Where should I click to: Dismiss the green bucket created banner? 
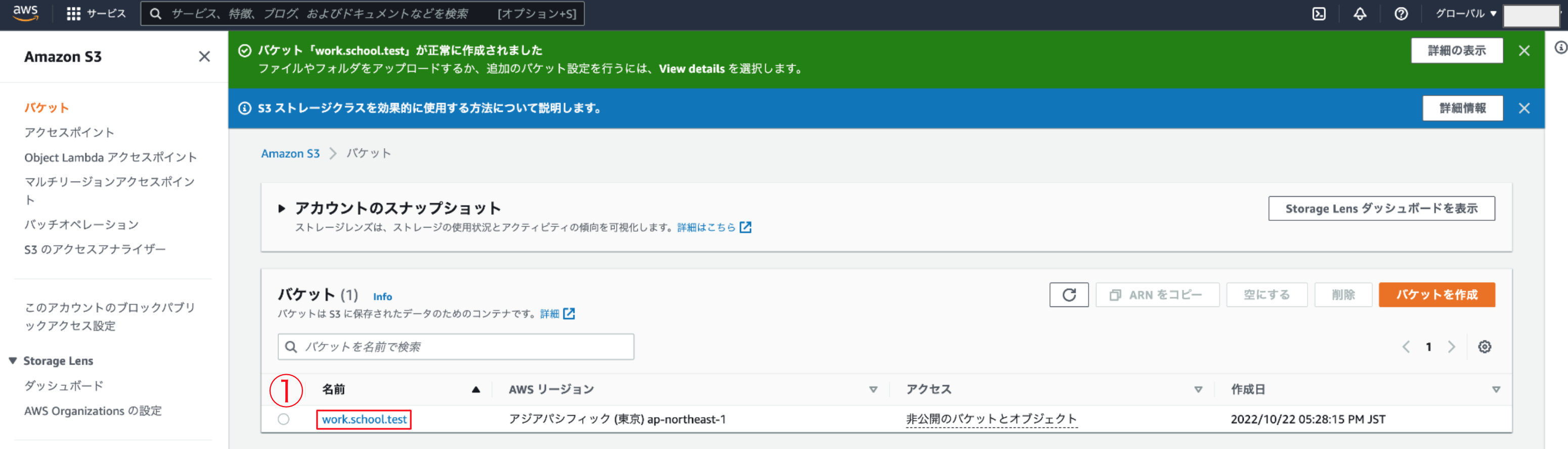pyautogui.click(x=1524, y=51)
